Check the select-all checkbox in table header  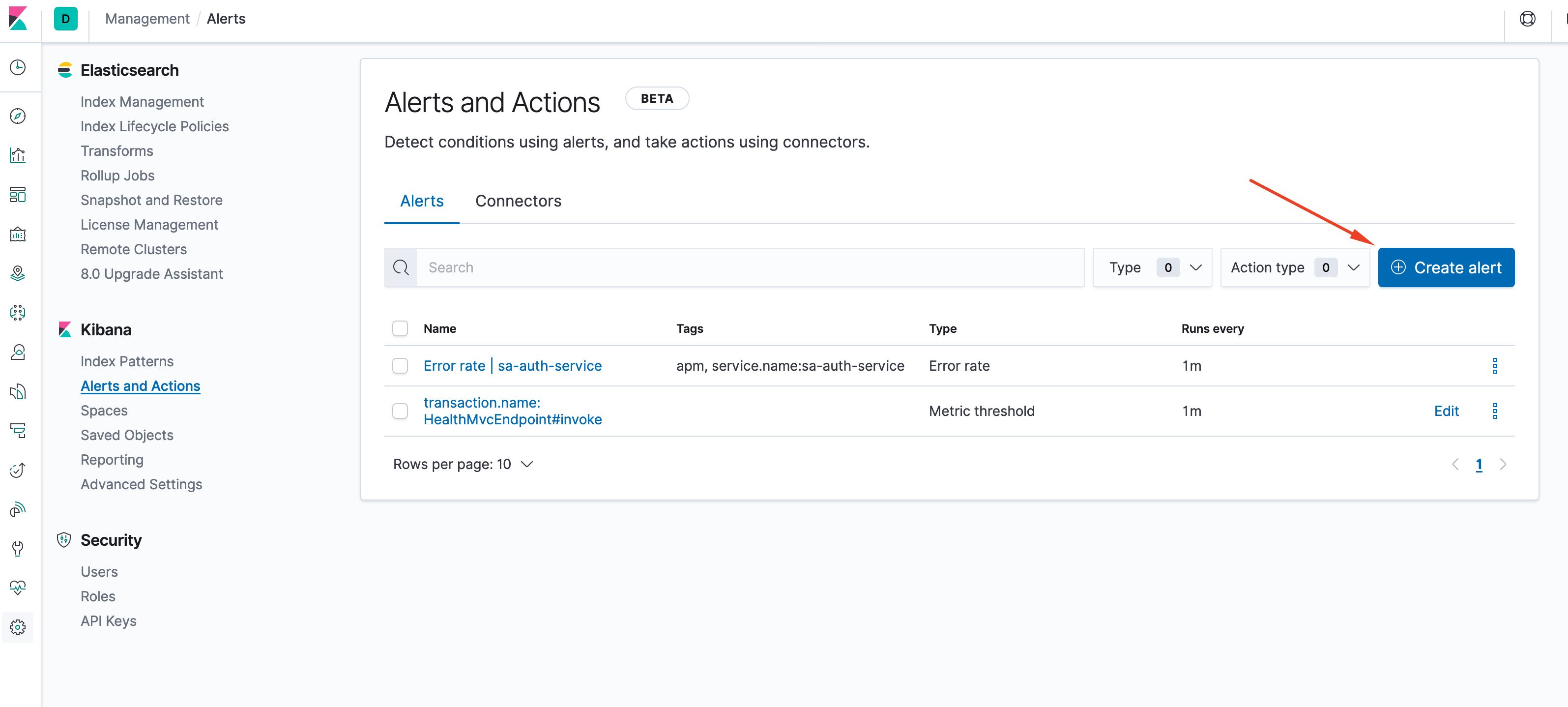click(400, 328)
